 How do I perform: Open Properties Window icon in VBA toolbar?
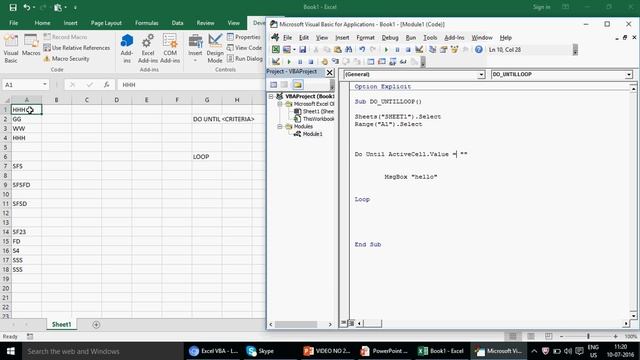pos(443,49)
